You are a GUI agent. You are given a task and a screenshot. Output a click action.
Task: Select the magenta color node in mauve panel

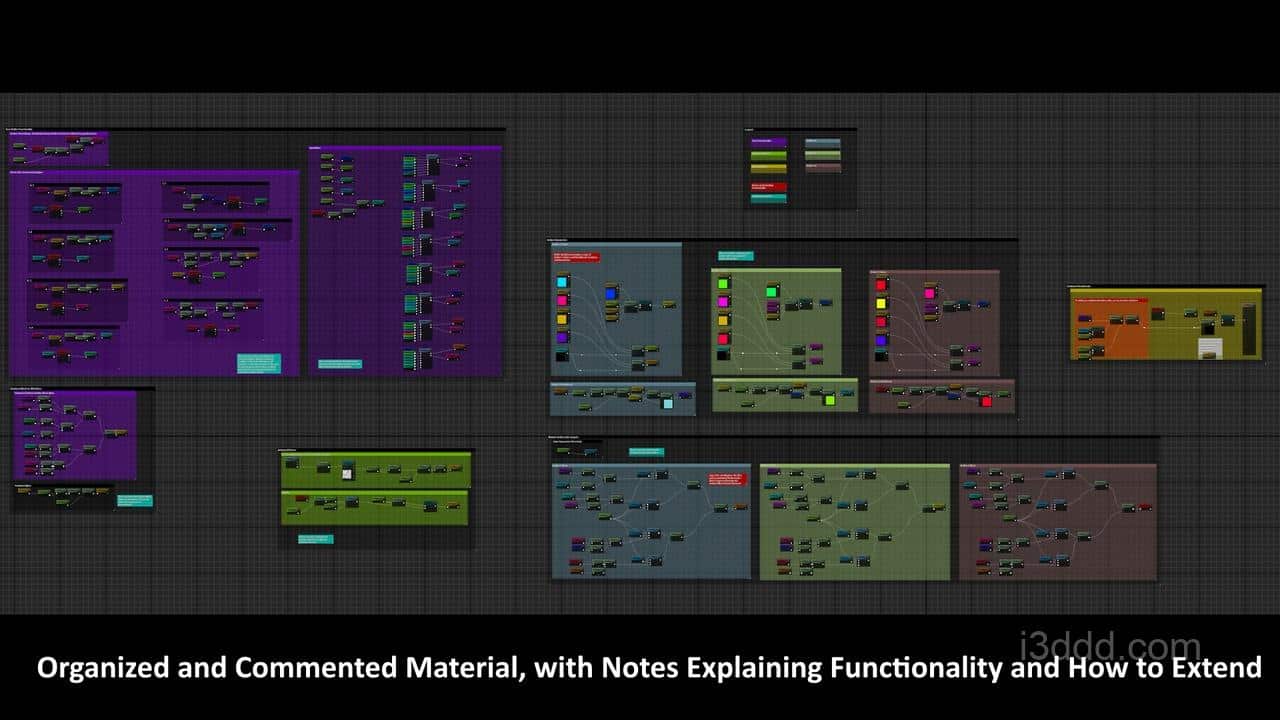click(929, 292)
